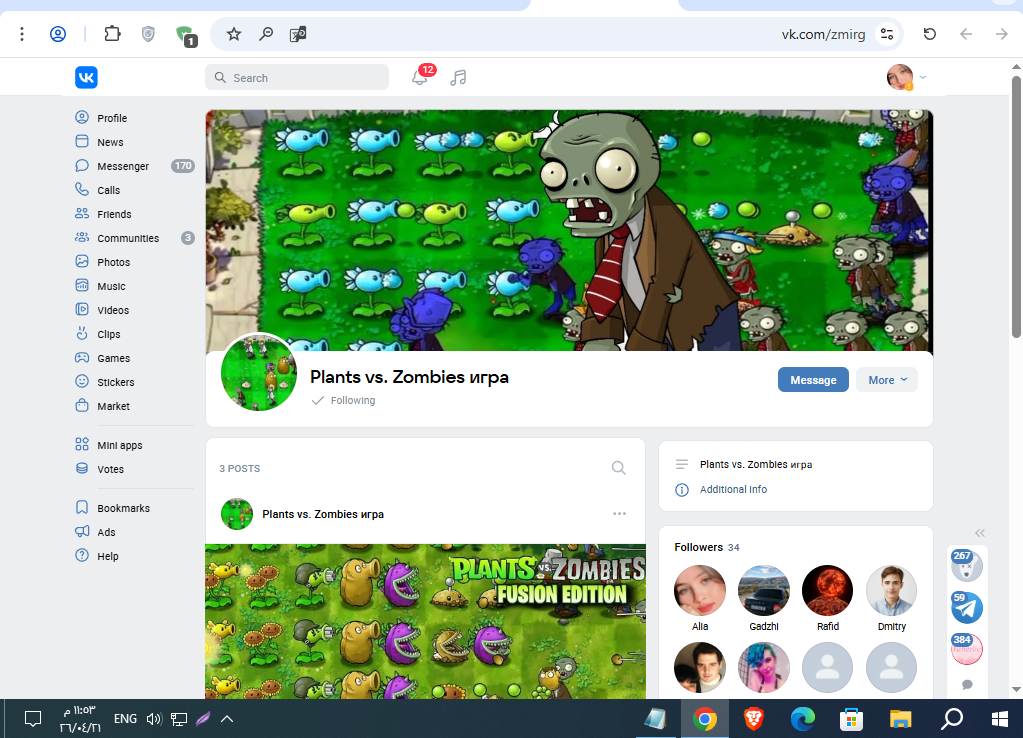Click the Help question mark icon
Viewport: 1023px width, 738px height.
[x=82, y=555]
